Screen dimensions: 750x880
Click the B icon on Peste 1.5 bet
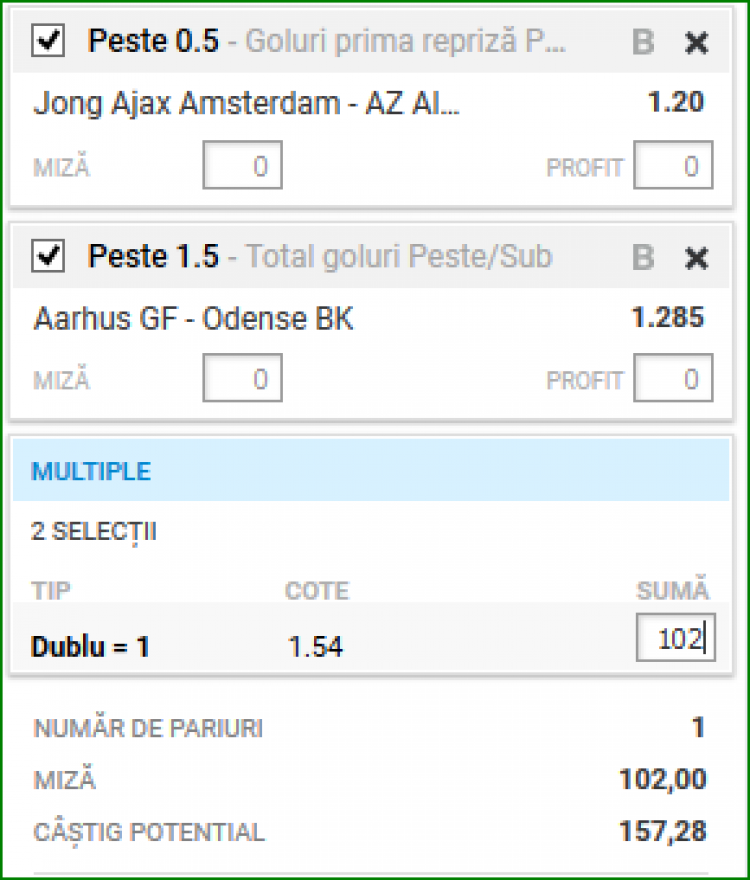tap(643, 258)
